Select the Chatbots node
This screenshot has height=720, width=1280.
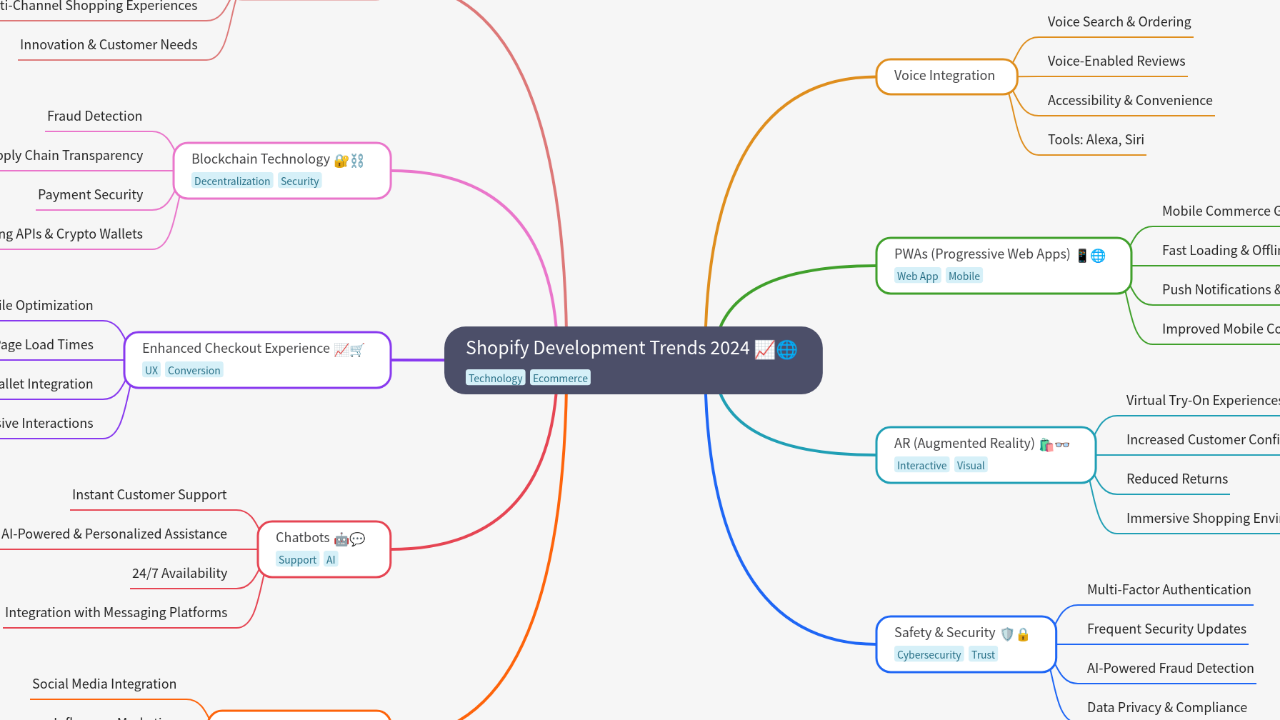pos(324,549)
